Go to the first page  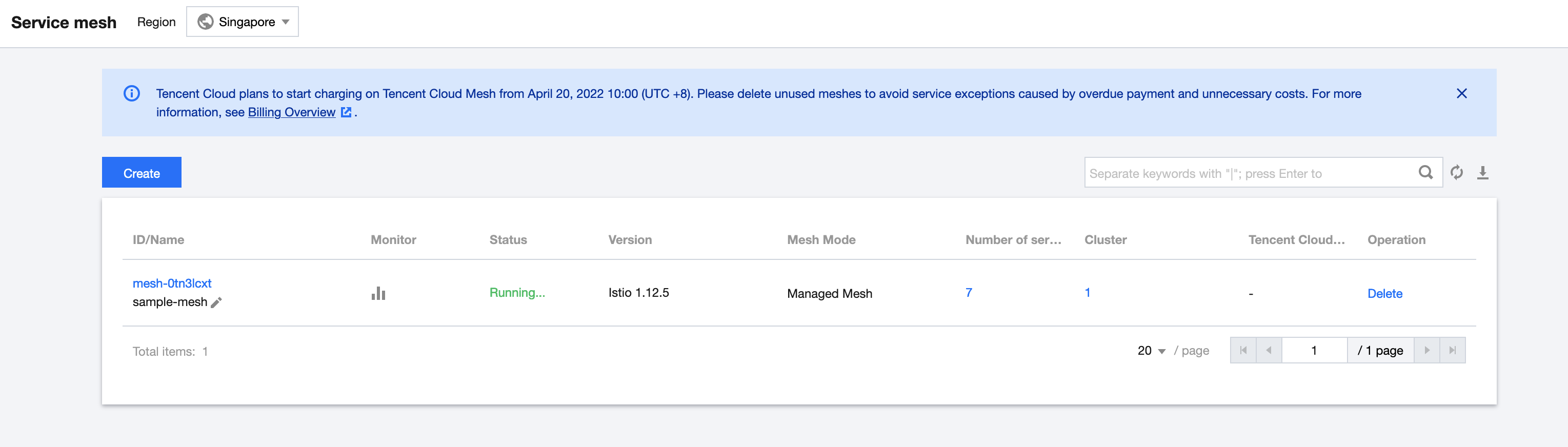[x=1243, y=350]
